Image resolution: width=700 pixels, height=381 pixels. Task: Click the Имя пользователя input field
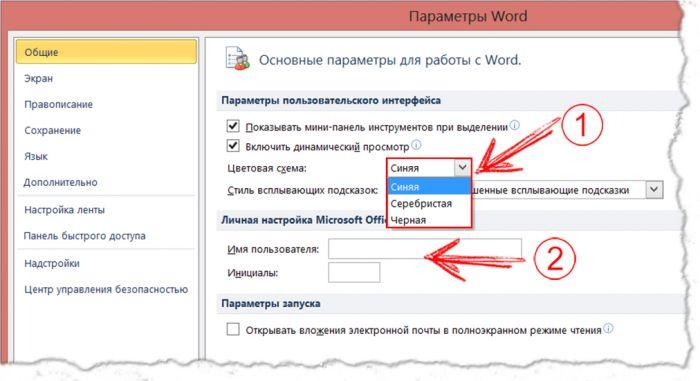[425, 249]
